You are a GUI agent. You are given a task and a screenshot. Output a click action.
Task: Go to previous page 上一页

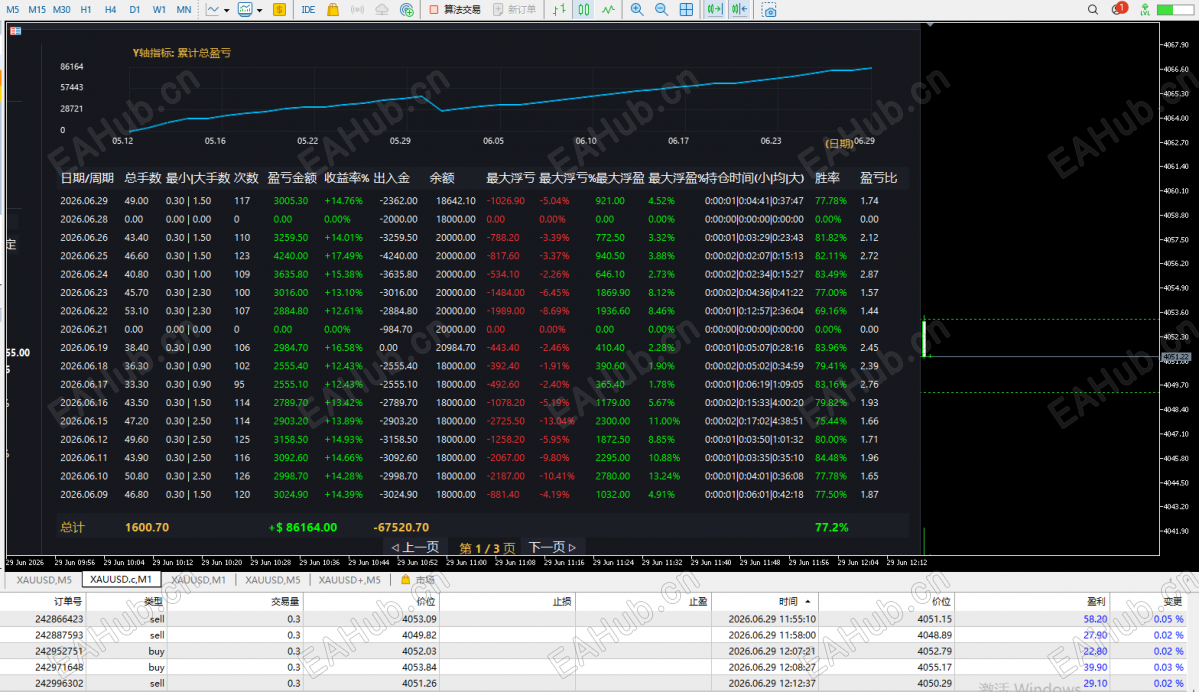click(415, 547)
